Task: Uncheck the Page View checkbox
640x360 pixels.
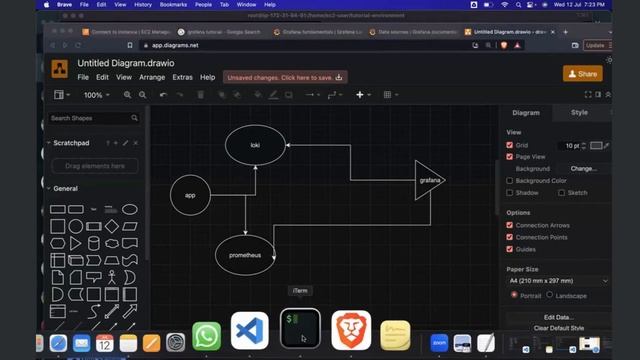Action: point(509,157)
